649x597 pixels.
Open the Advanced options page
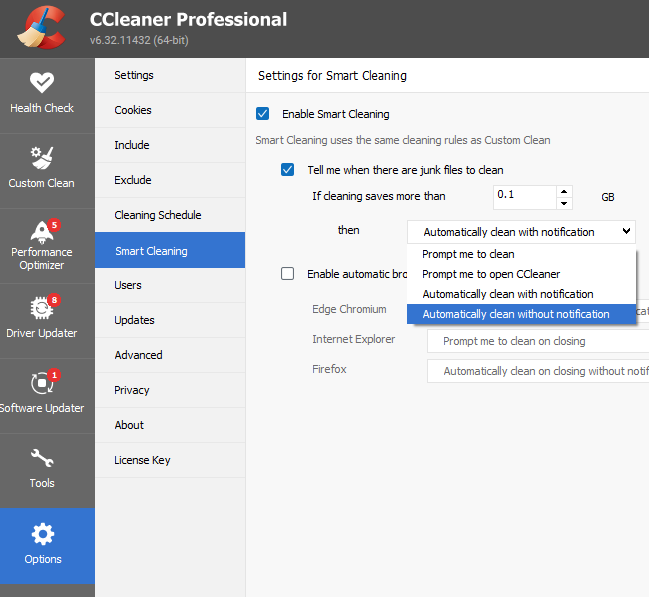tap(170, 355)
